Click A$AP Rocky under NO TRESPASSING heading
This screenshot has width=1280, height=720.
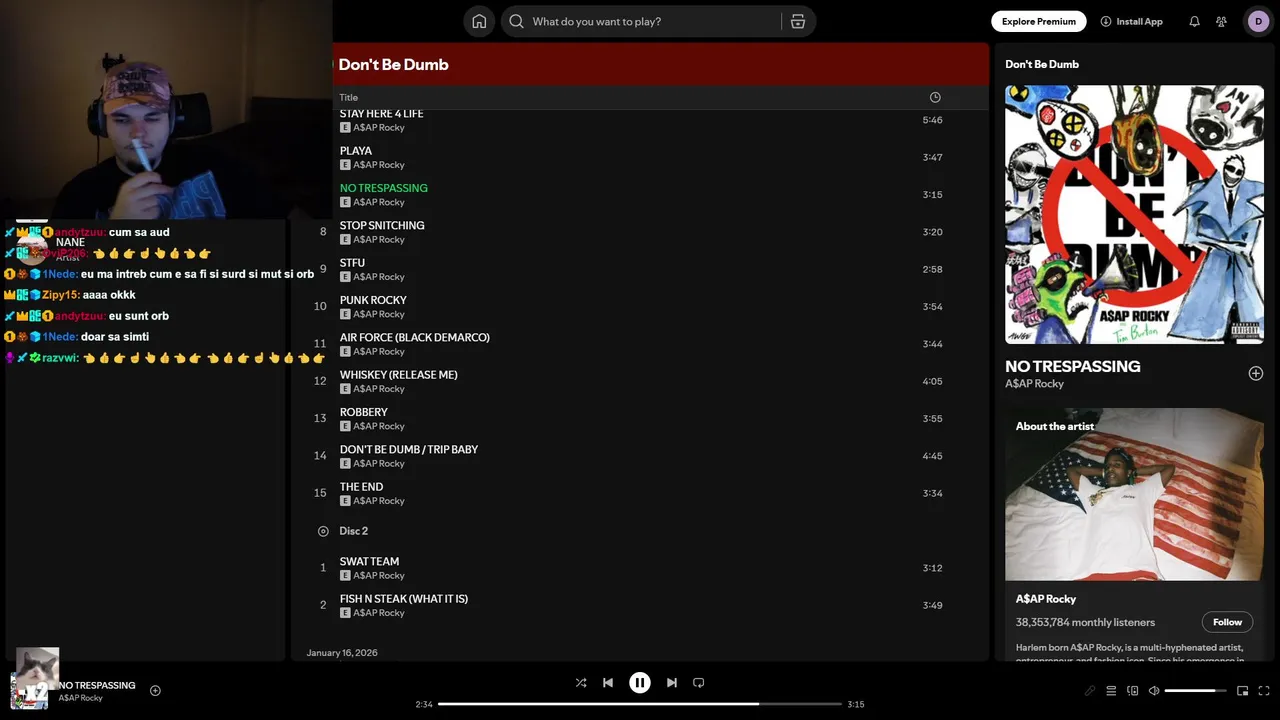pos(1034,384)
